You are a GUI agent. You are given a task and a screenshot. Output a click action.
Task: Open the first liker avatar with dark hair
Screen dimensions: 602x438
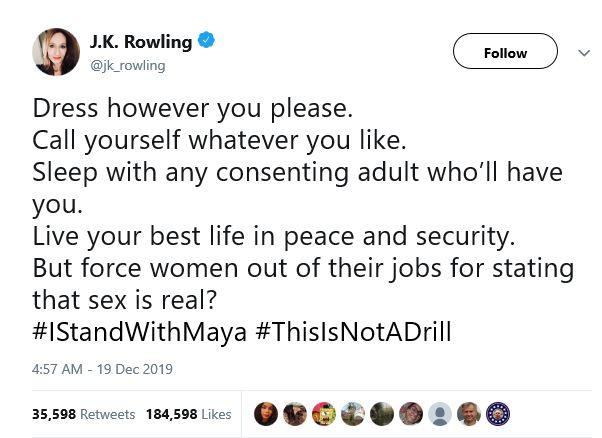(x=266, y=414)
